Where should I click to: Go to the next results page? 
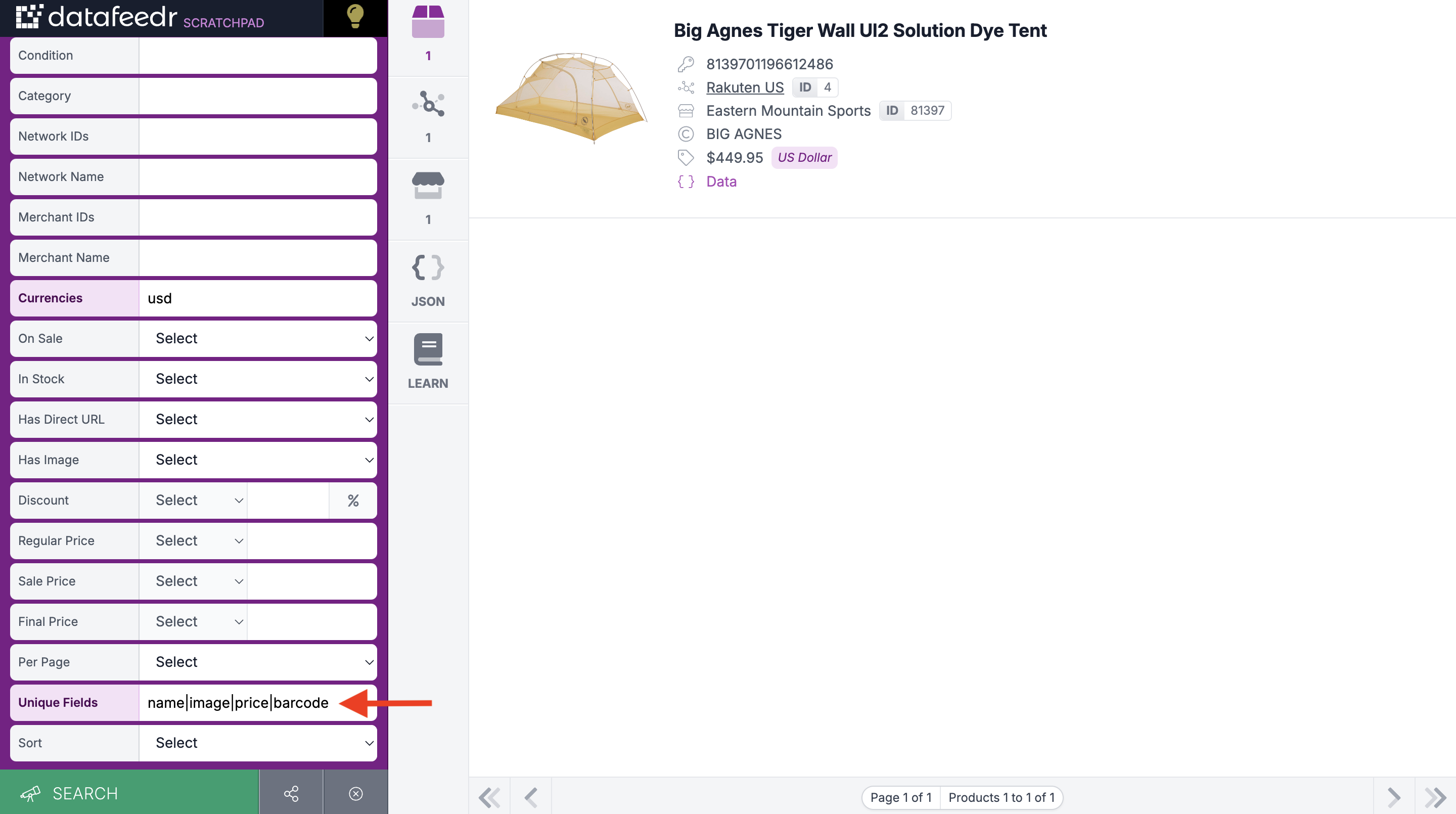tap(1394, 797)
